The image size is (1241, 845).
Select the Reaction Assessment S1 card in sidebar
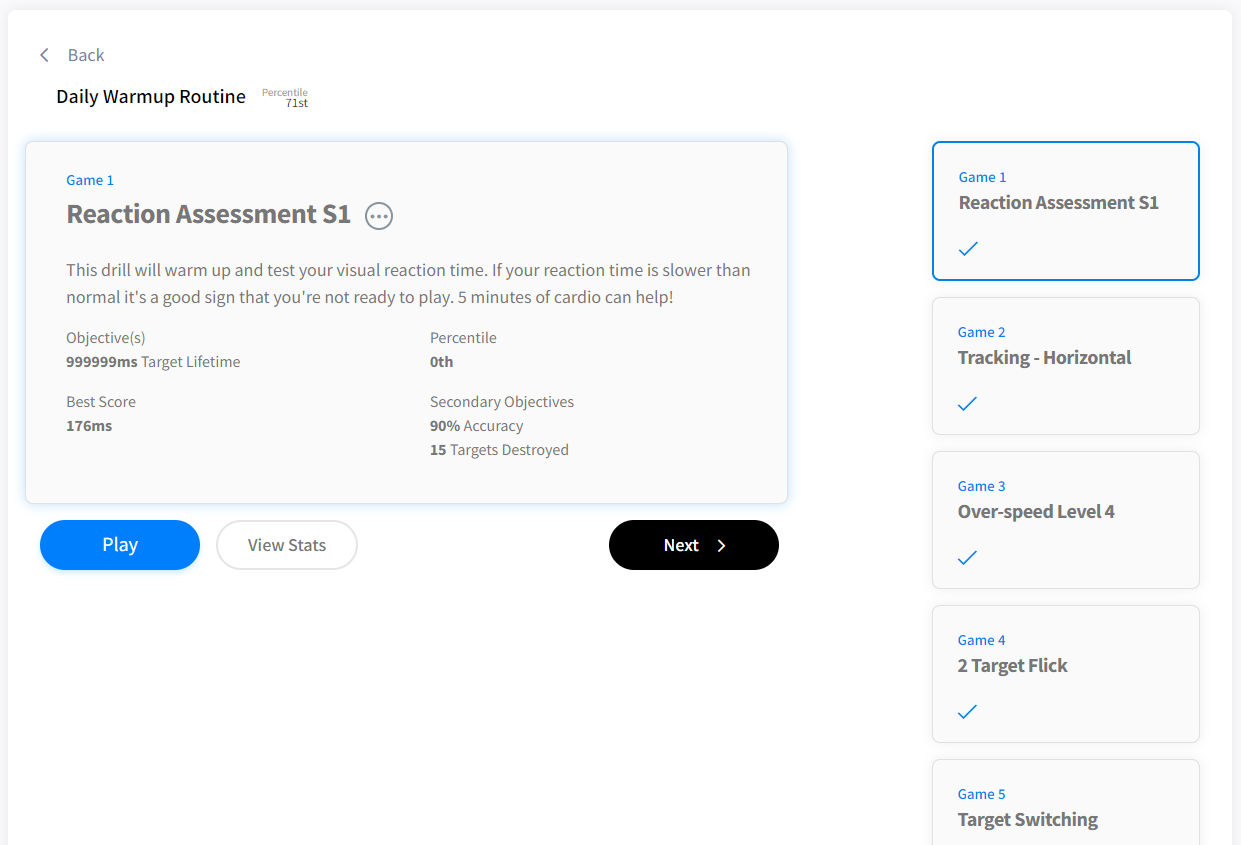click(1065, 211)
